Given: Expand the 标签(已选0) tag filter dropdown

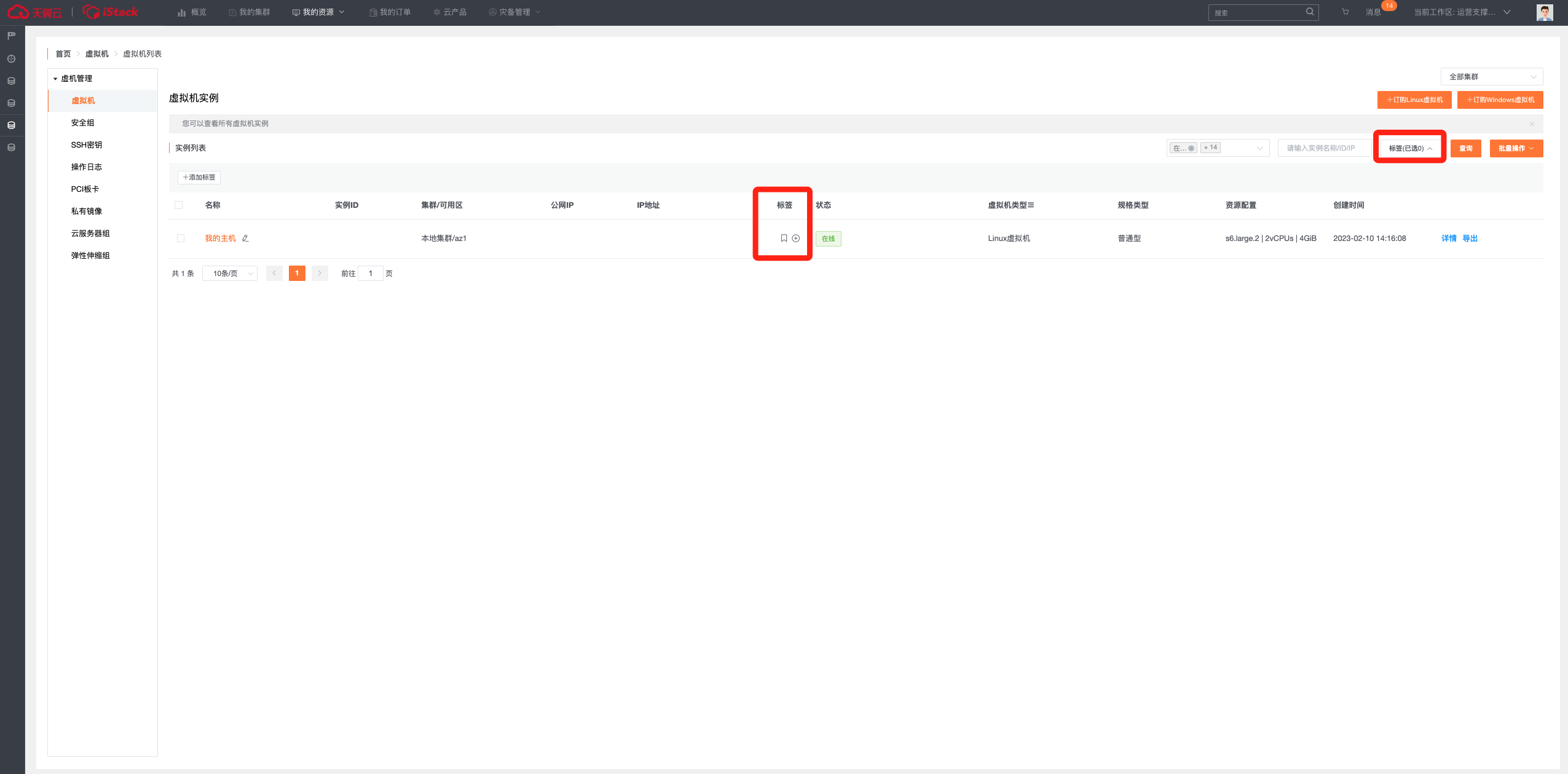Looking at the screenshot, I should tap(1410, 148).
